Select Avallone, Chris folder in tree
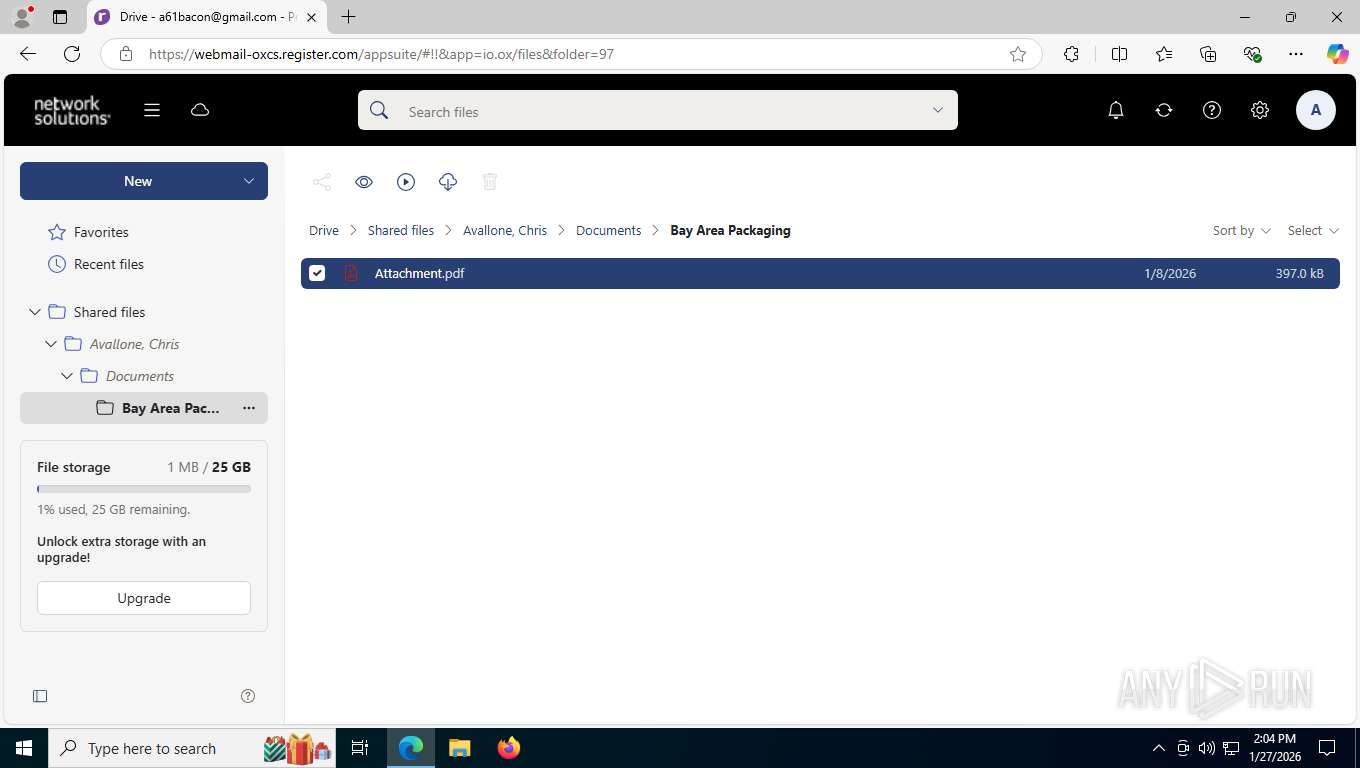This screenshot has width=1360, height=768. [135, 344]
